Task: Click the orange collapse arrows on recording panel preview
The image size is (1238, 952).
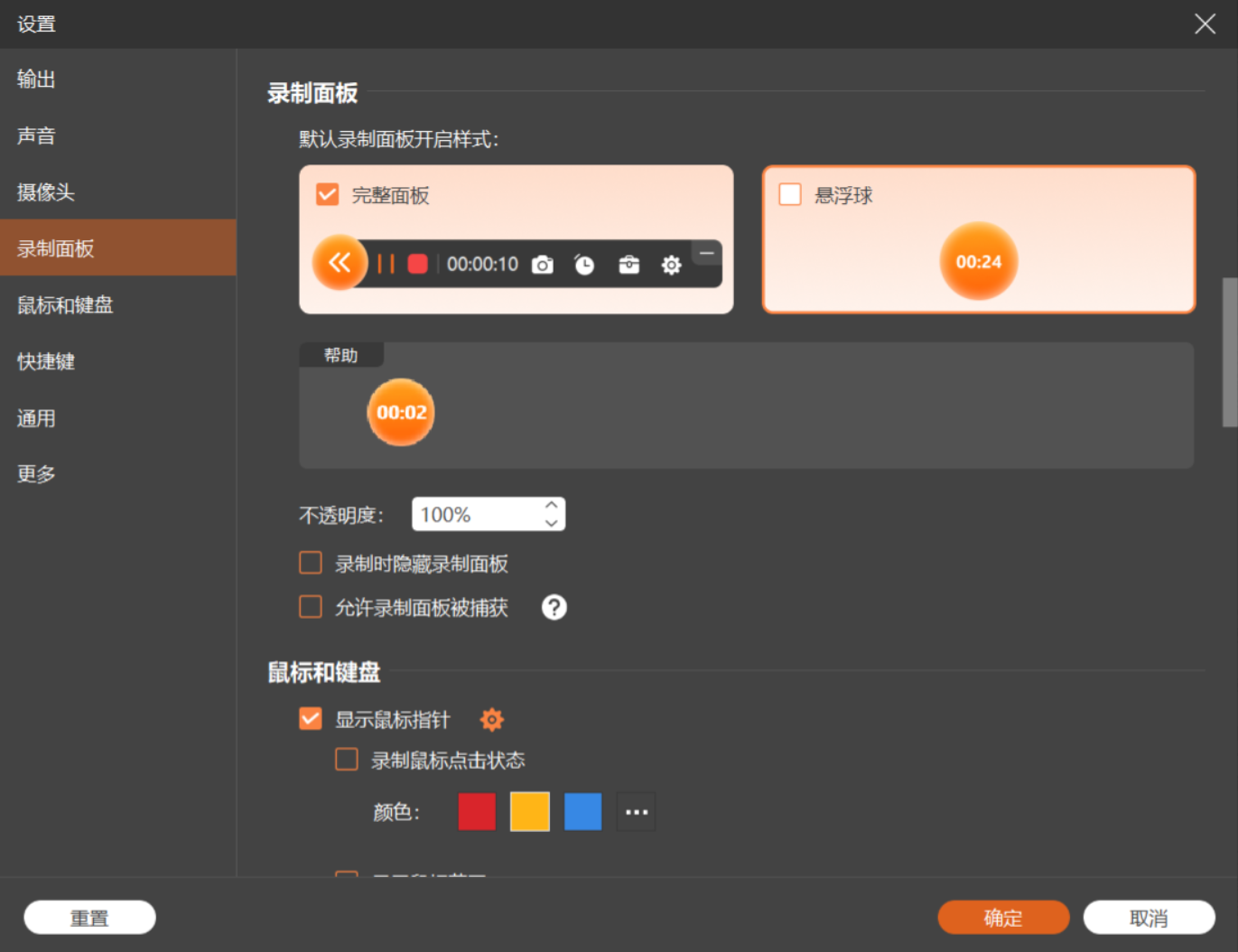Action: 340,263
